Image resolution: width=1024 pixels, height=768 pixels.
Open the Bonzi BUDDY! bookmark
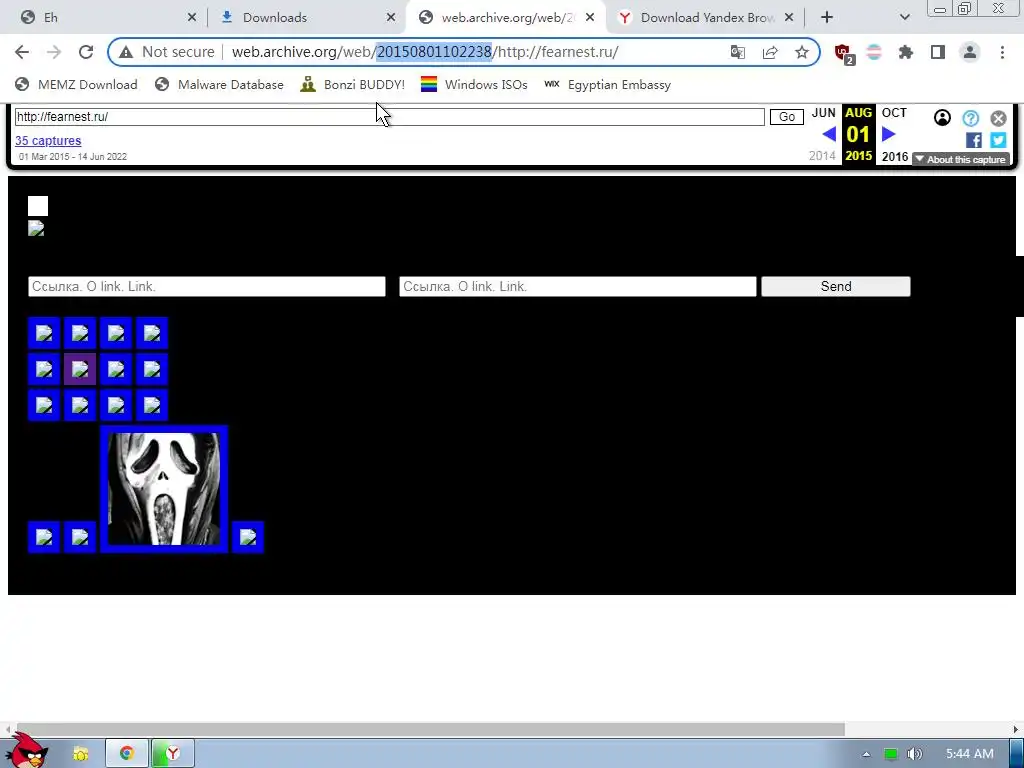pyautogui.click(x=353, y=84)
